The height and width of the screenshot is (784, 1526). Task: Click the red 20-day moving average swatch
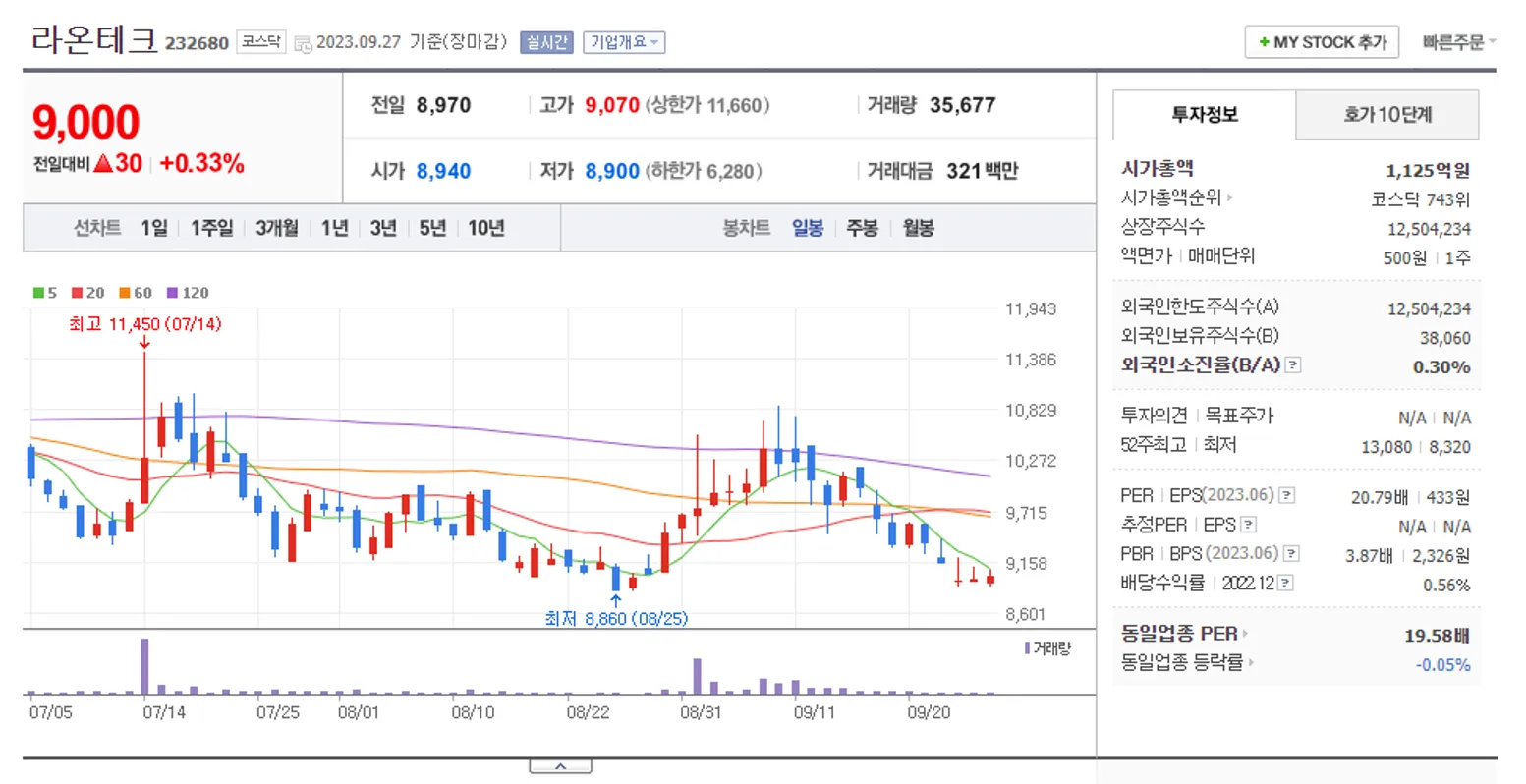click(77, 293)
